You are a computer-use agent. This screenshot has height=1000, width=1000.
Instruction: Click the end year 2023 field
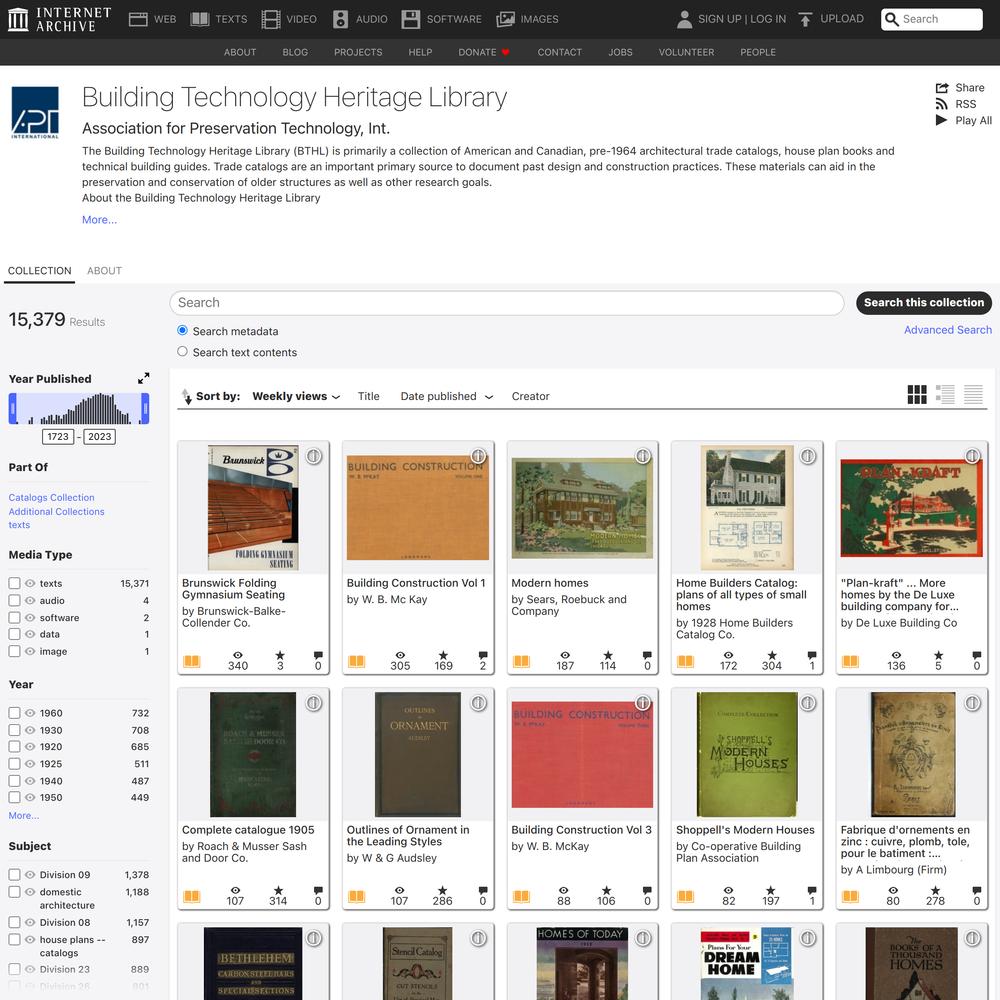coord(99,436)
